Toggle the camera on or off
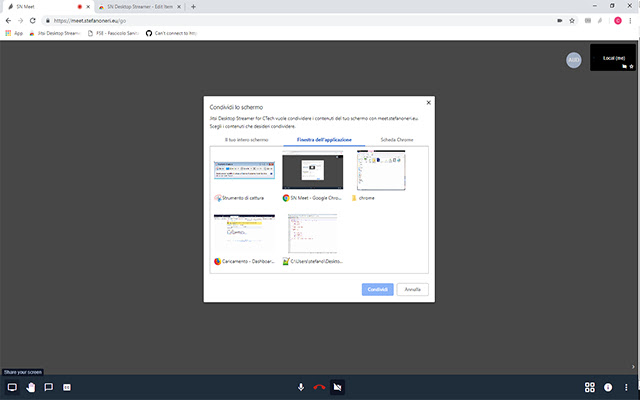Viewport: 640px width, 400px height. coord(337,387)
